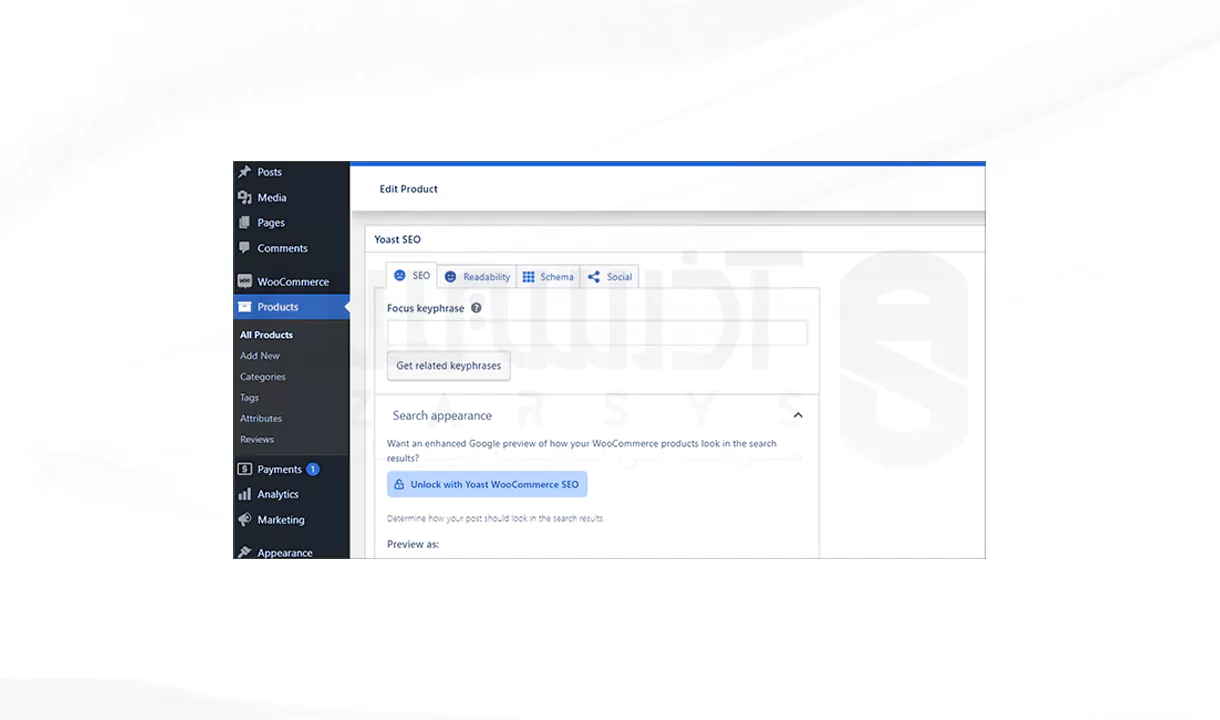This screenshot has width=1220, height=720.
Task: Select Add New under Products
Action: point(260,356)
